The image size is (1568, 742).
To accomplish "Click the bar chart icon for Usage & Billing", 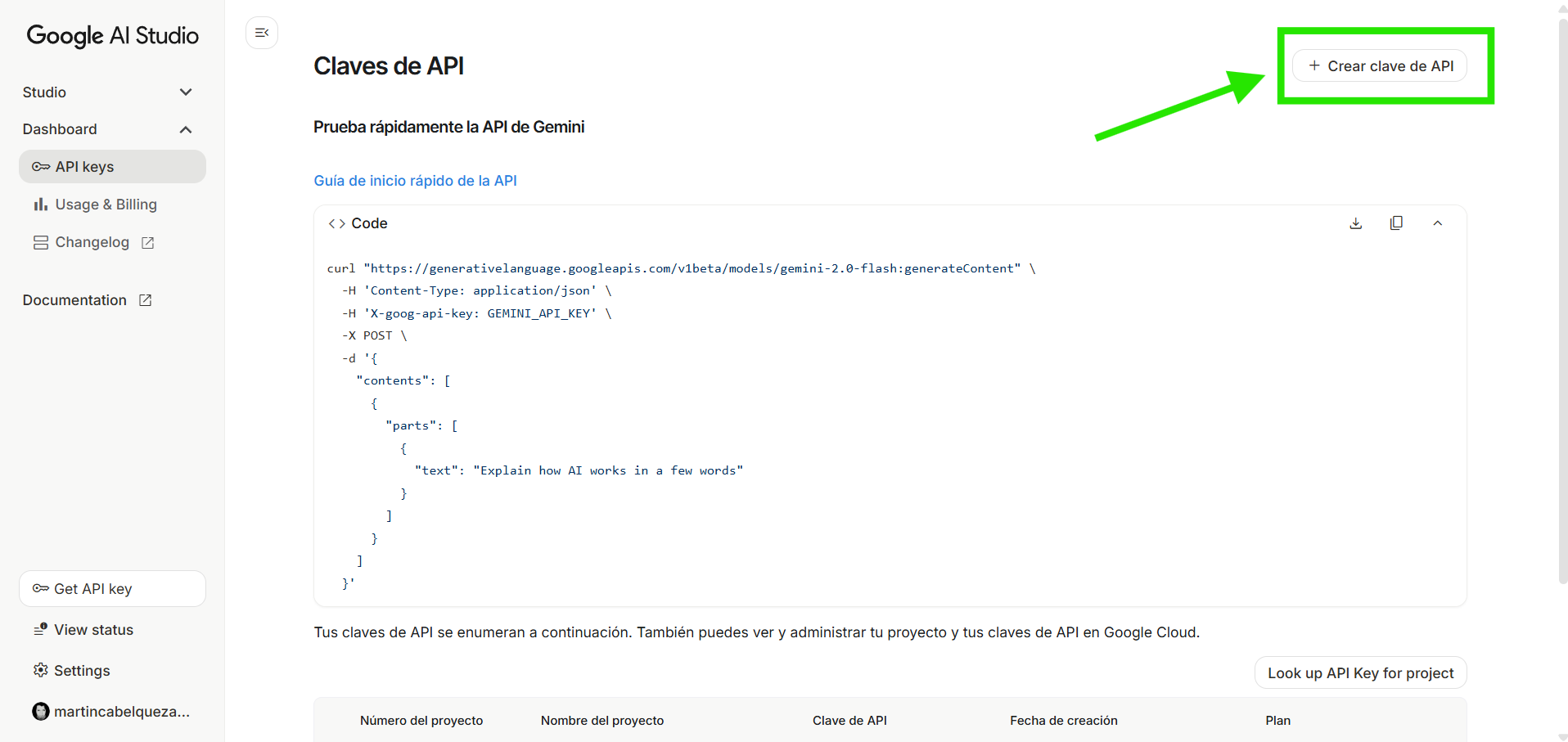I will click(x=40, y=205).
